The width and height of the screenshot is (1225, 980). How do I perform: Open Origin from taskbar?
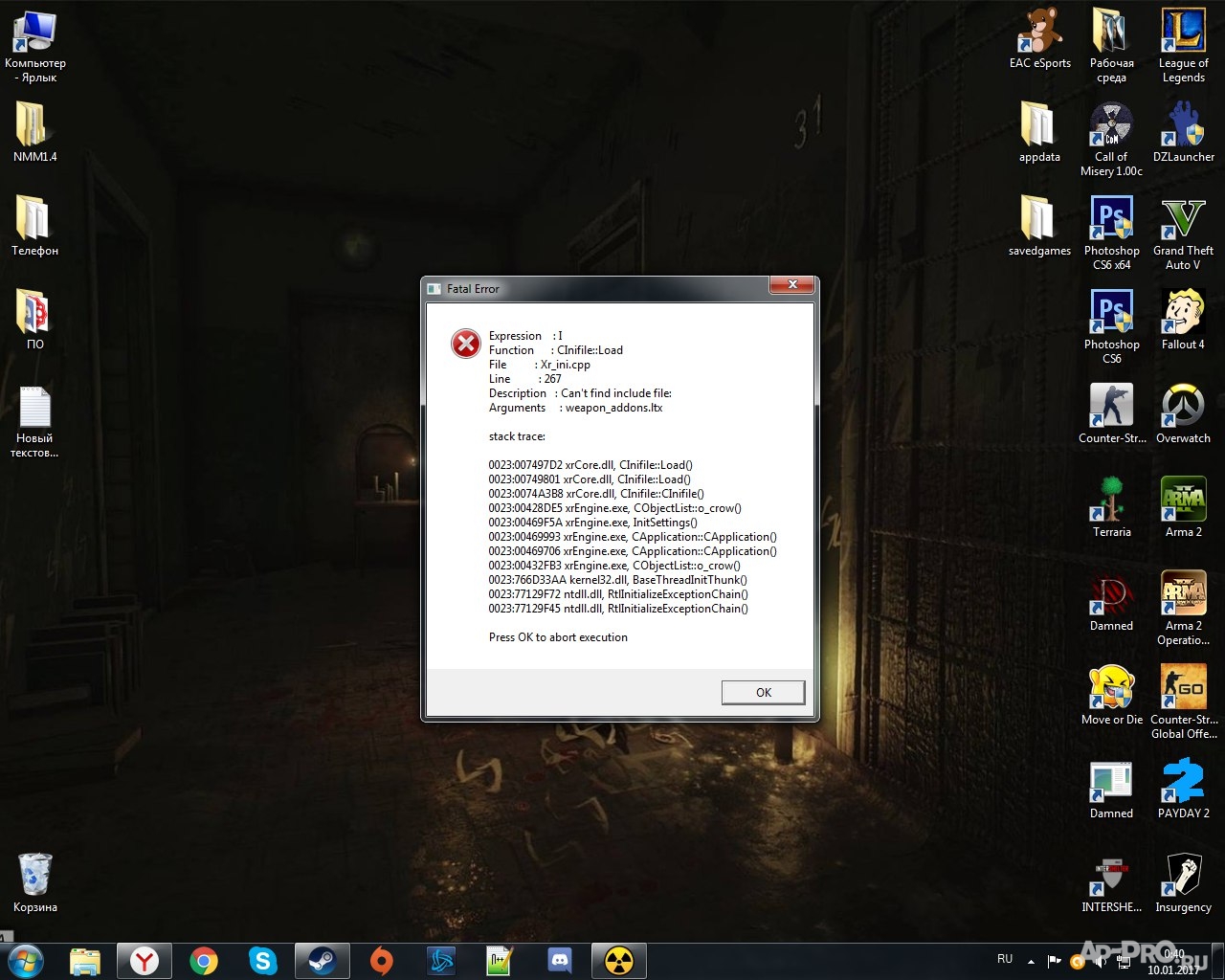coord(382,960)
